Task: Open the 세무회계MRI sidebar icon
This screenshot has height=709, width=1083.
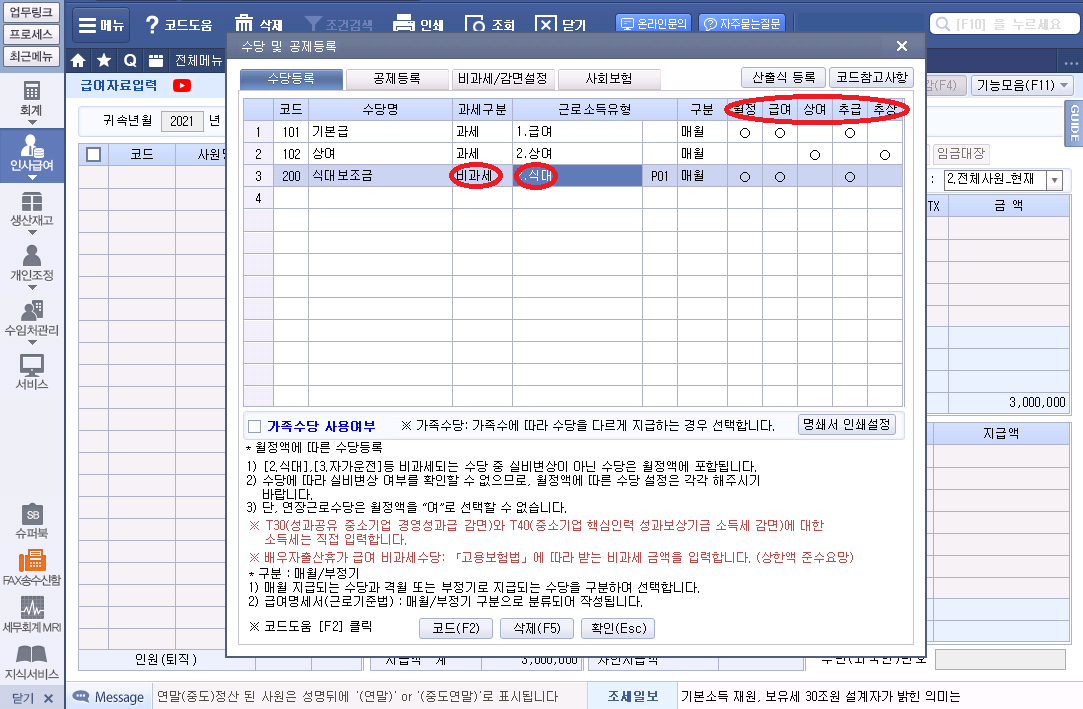Action: (x=32, y=616)
